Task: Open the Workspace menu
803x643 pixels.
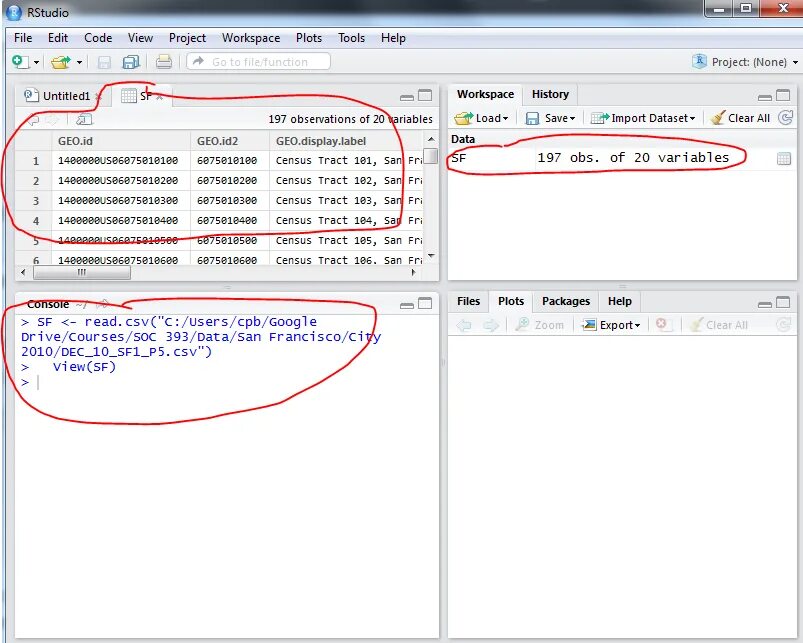Action: click(251, 38)
